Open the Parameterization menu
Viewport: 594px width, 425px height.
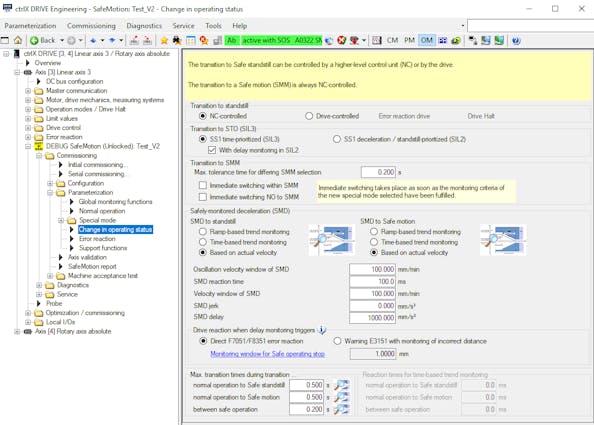point(30,26)
